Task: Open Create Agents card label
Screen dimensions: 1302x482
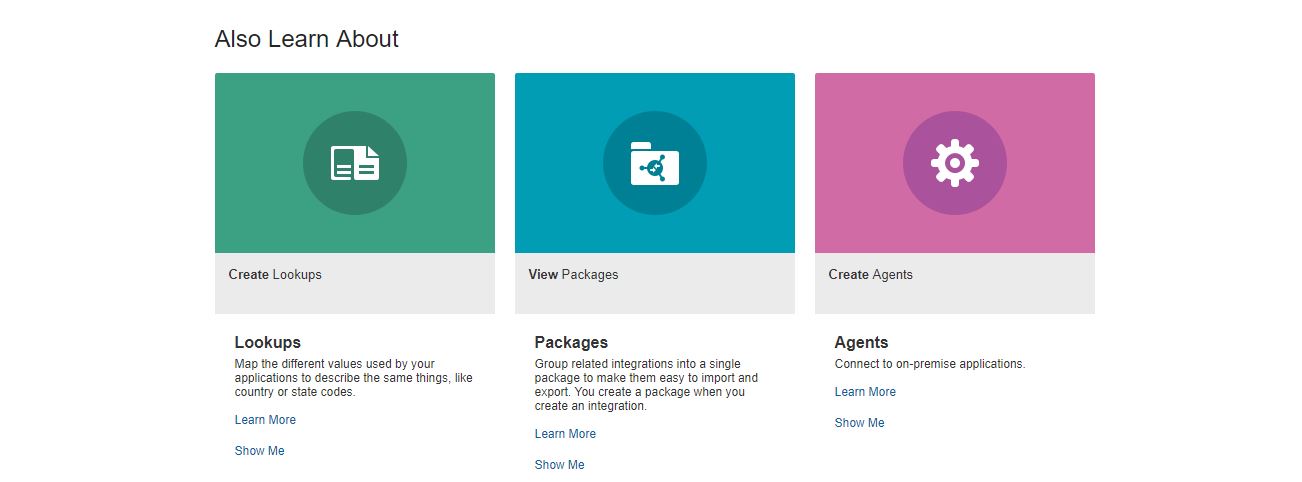Action: click(870, 274)
